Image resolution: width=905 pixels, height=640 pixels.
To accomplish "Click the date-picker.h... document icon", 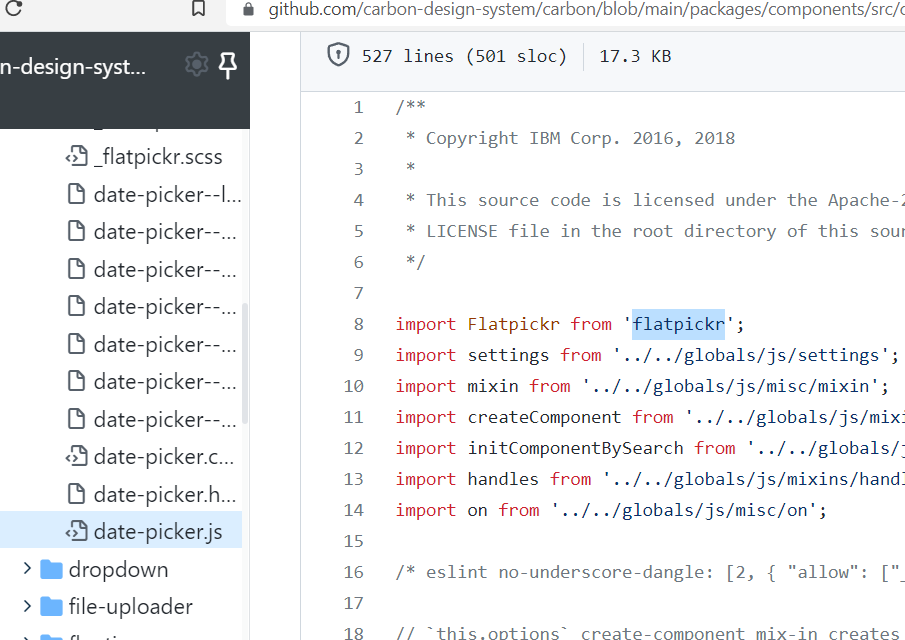I will click(77, 494).
